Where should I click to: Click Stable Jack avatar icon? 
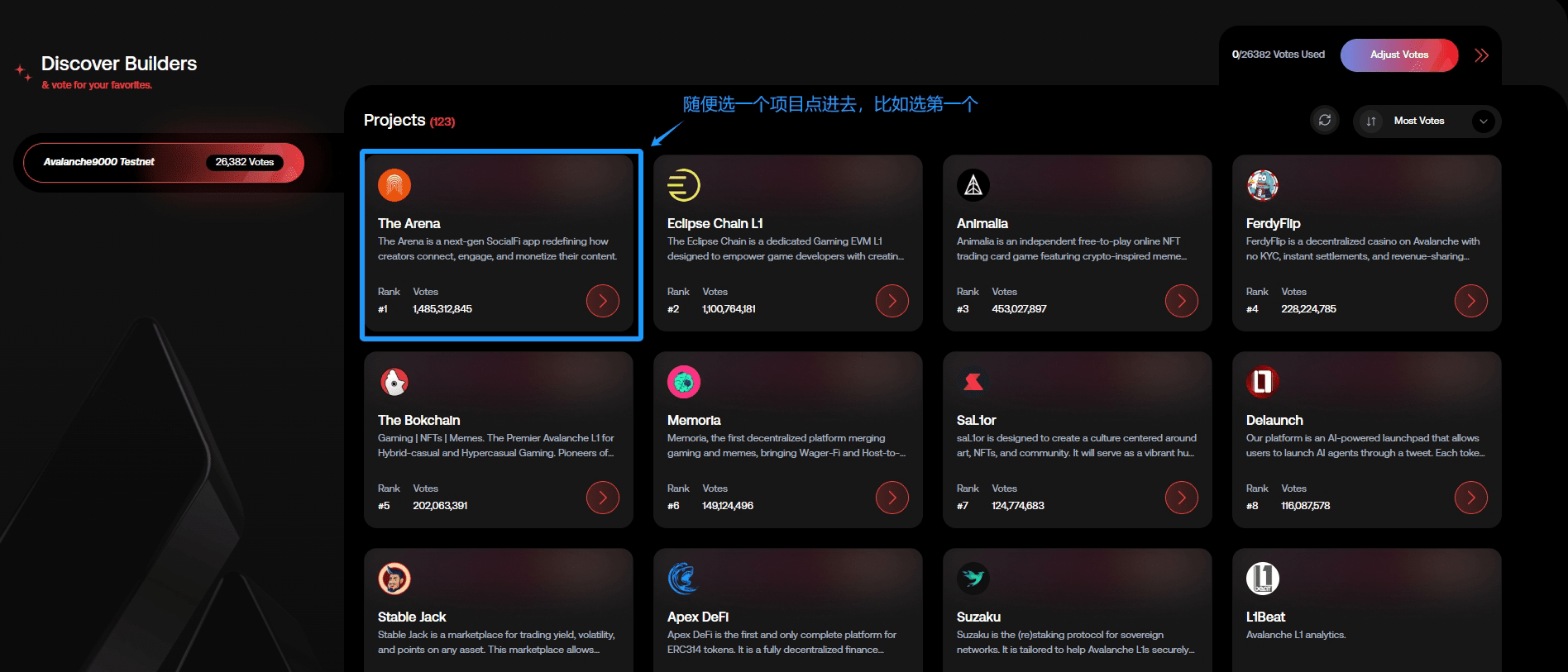point(394,579)
